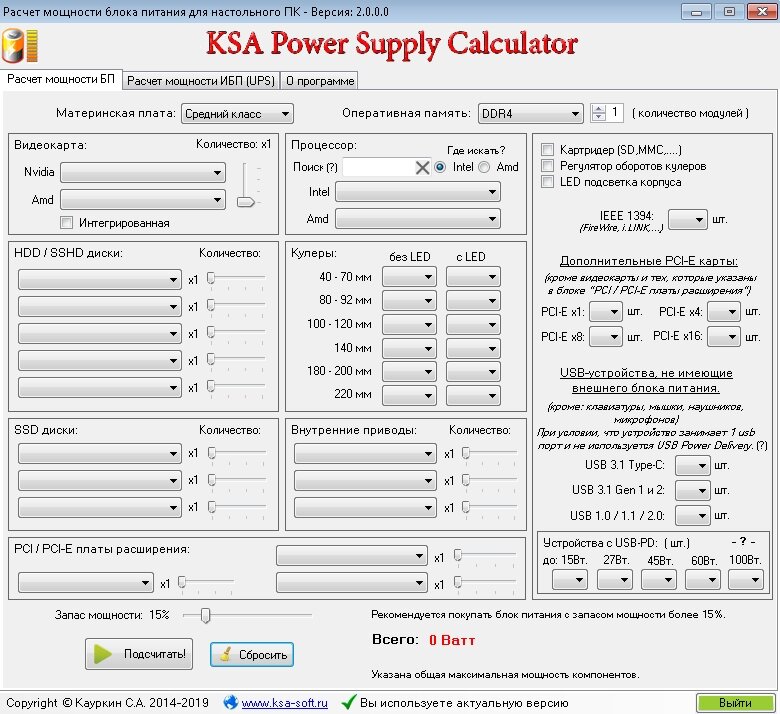The image size is (780, 714).
Task: Open the USB 3.1 Gen 1 и 2 dropdown
Action: [692, 491]
